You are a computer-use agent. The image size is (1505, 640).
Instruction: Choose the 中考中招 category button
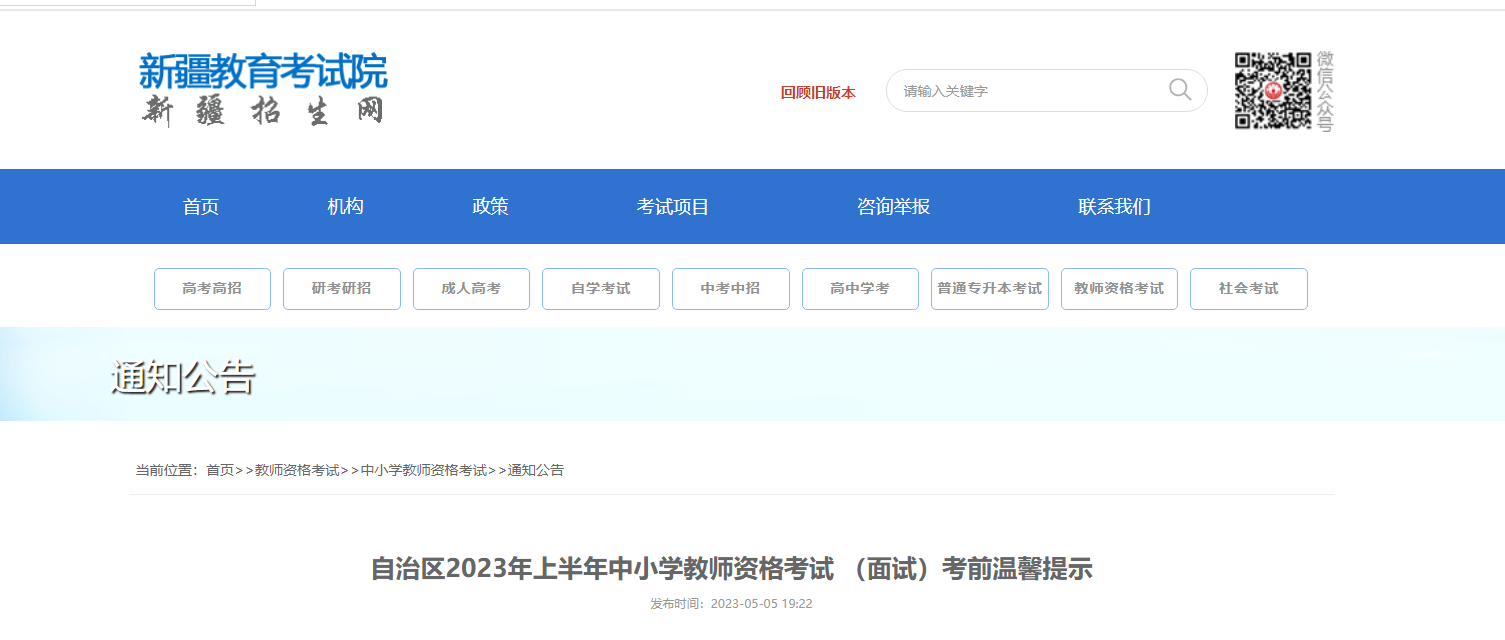pyautogui.click(x=730, y=289)
